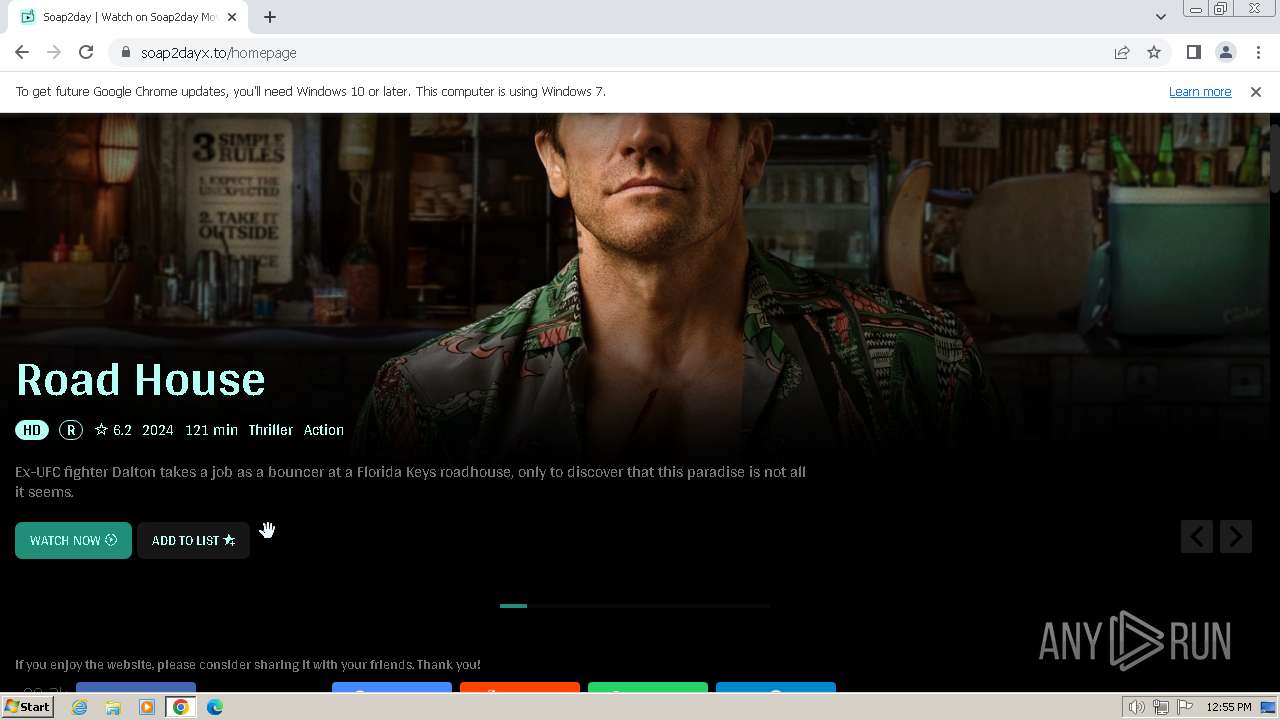Screen dimensions: 1280x720
Task: Show previous slide with left arrow
Action: pyautogui.click(x=1196, y=537)
